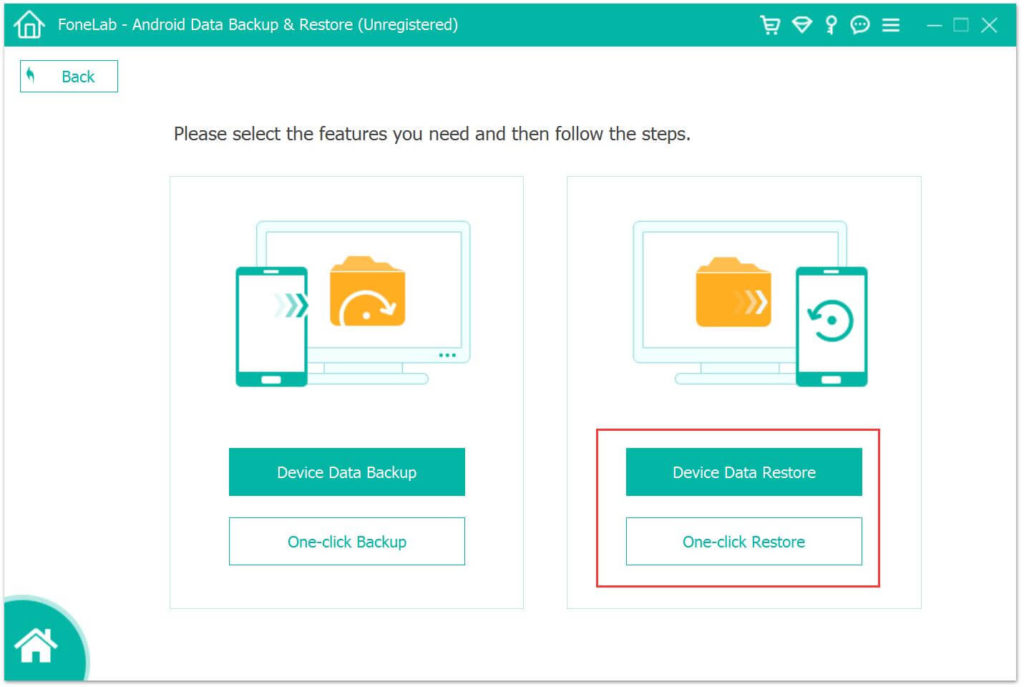Viewport: 1024px width, 687px height.
Task: Start Device Data Backup
Action: point(347,472)
